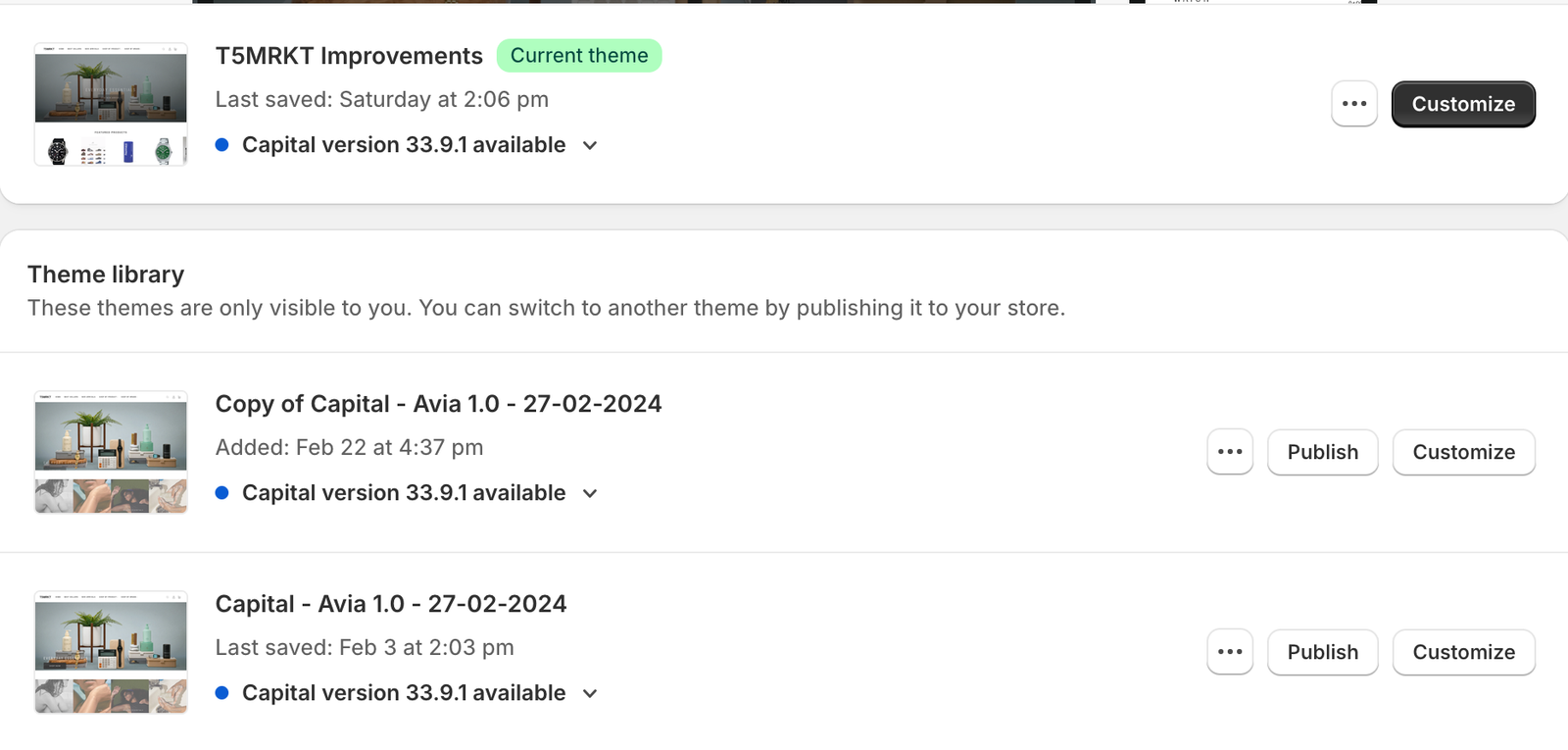Expand version chevron under Capital - Avia 1.0 theme
Screen dimensions: 1568x750
click(590, 693)
